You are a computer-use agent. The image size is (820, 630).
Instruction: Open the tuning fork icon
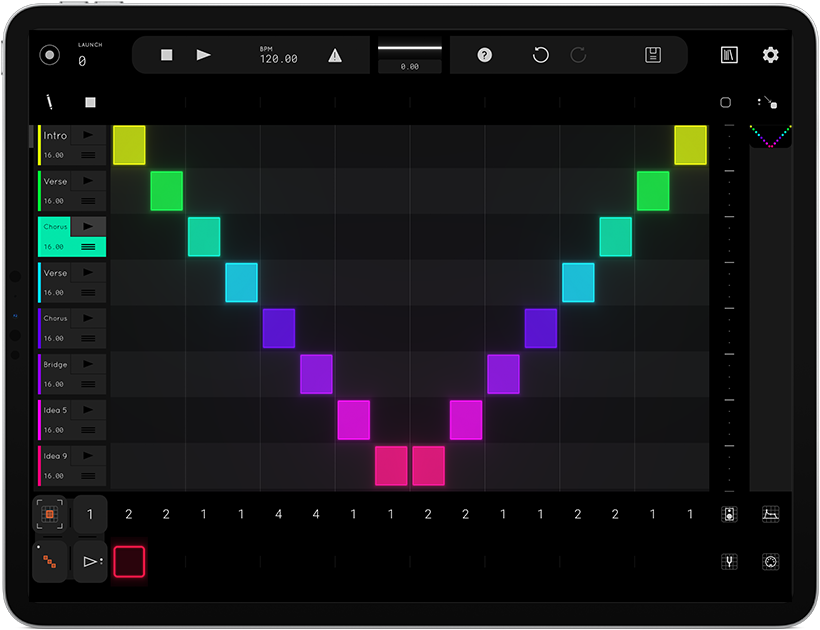click(x=729, y=562)
